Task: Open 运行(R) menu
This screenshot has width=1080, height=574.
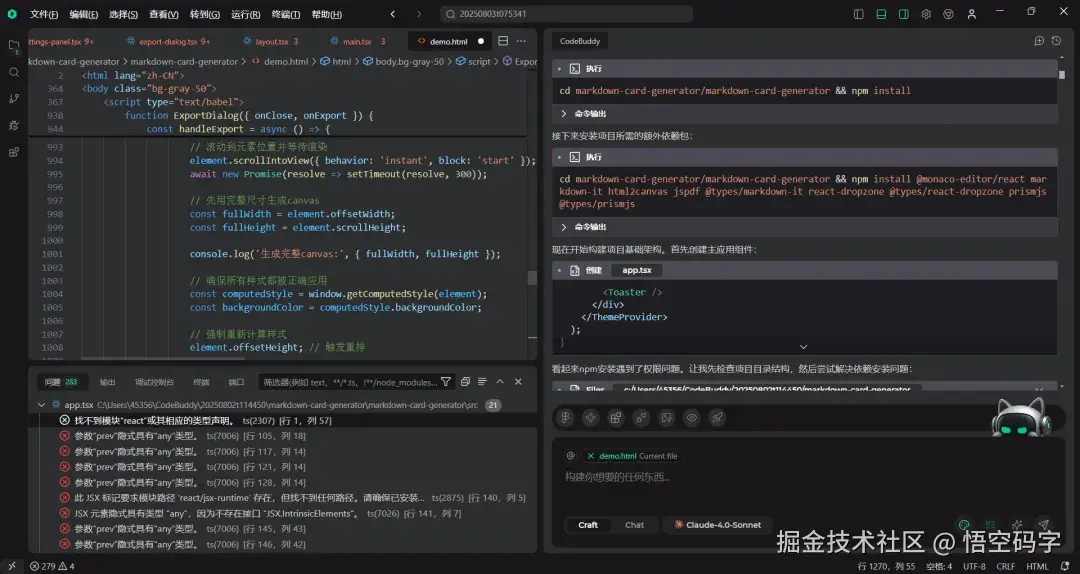Action: (x=245, y=14)
